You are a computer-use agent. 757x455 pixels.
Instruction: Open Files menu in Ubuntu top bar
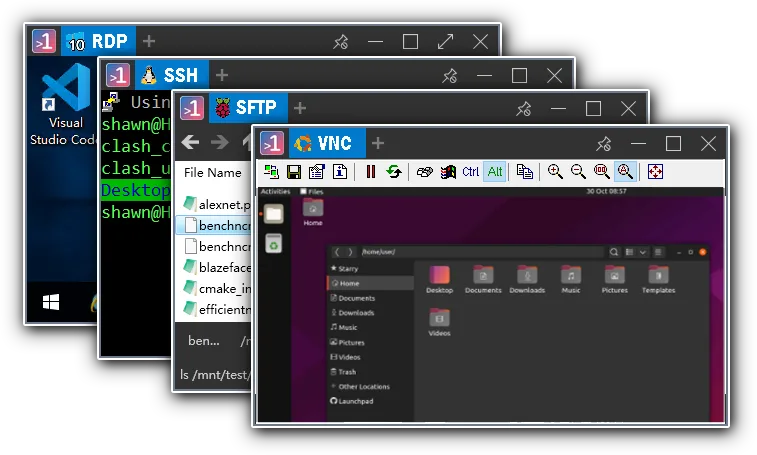(312, 192)
